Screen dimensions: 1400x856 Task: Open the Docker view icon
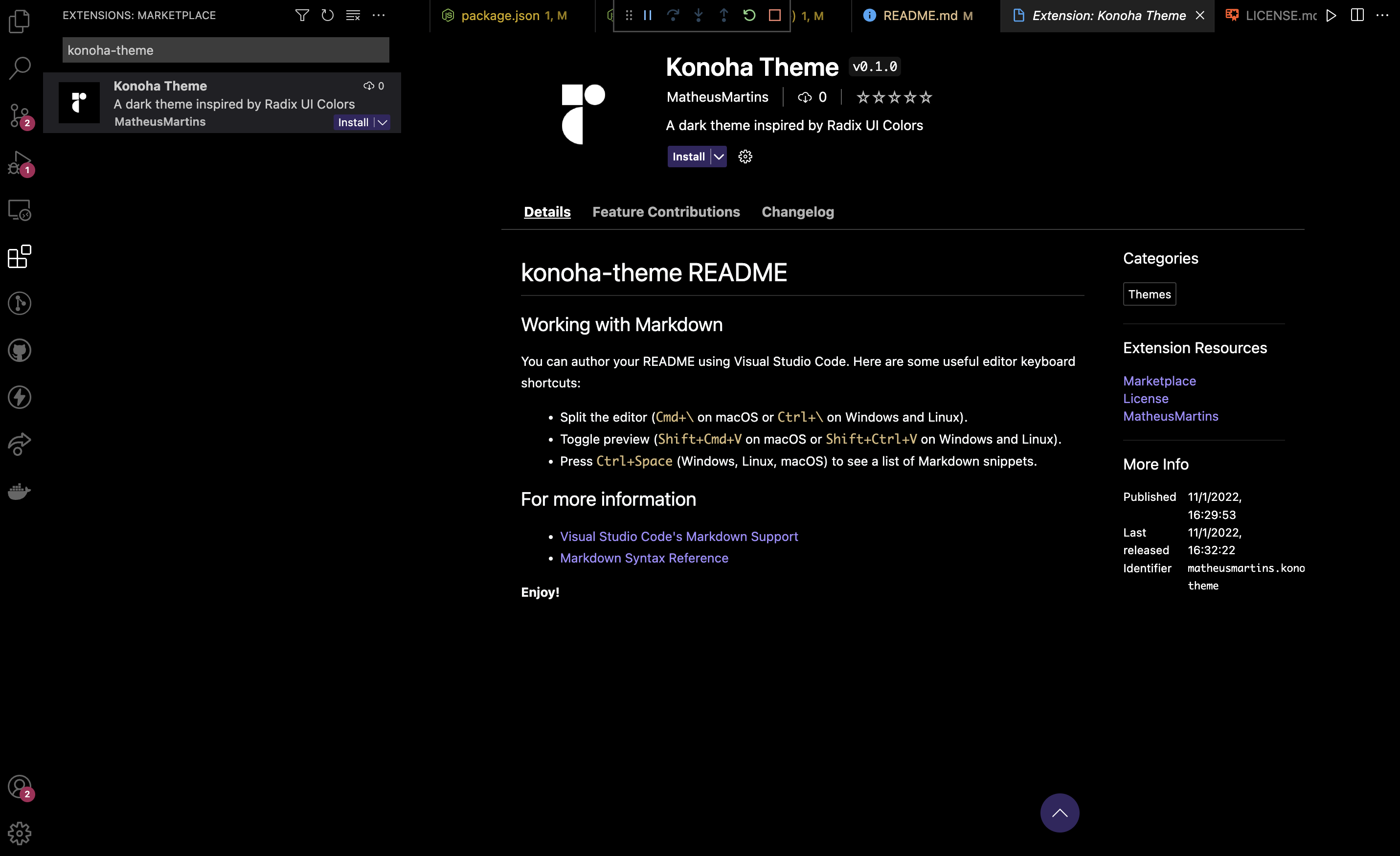(19, 491)
